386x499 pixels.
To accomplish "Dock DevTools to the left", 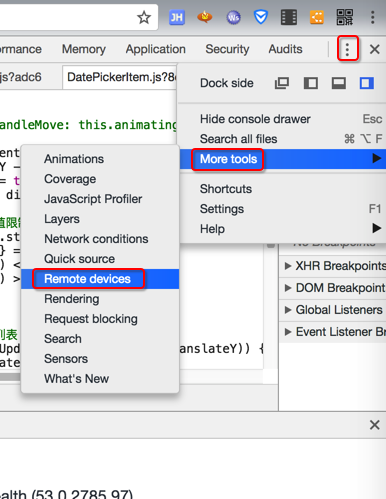I will (311, 83).
